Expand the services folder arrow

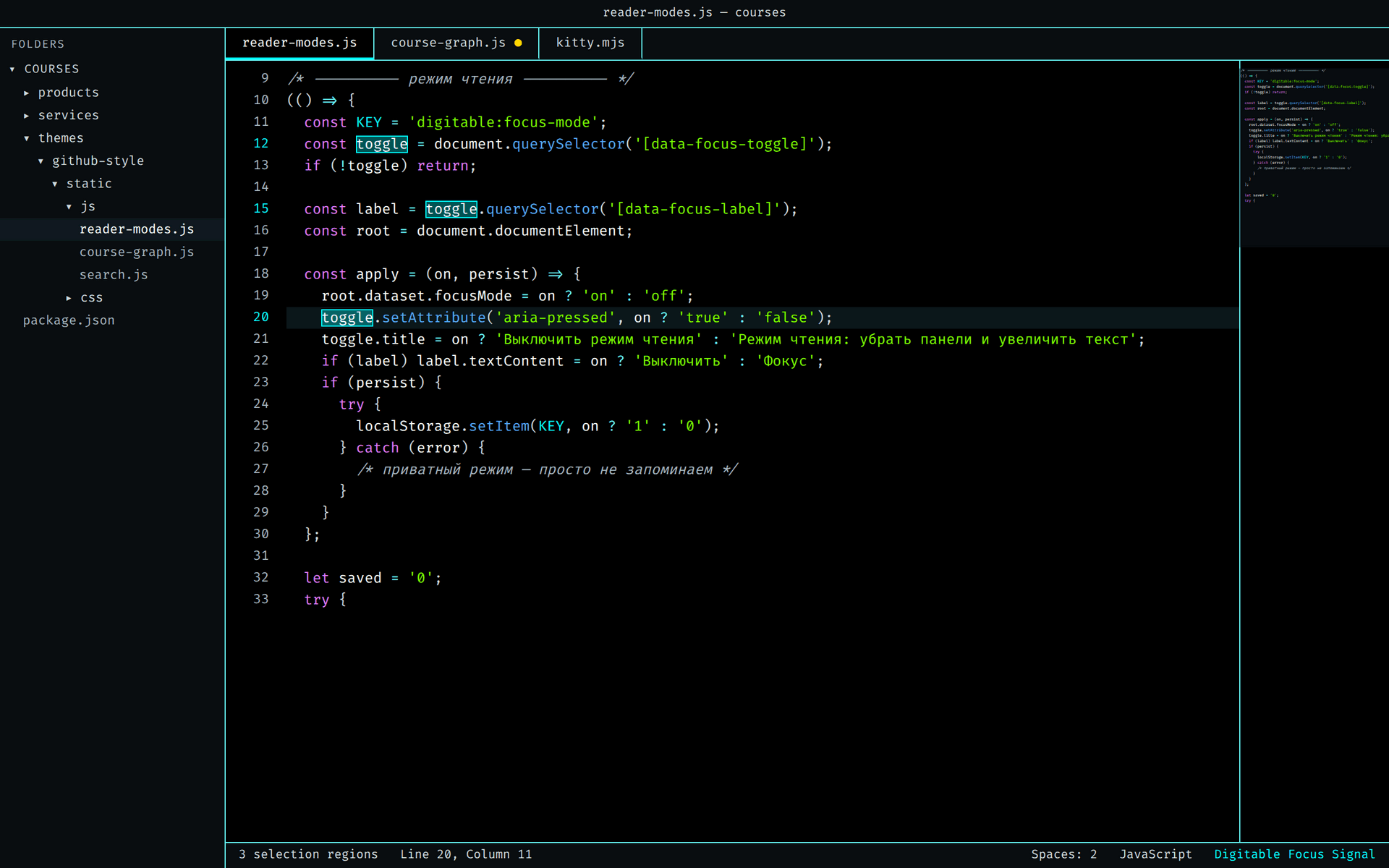27,116
